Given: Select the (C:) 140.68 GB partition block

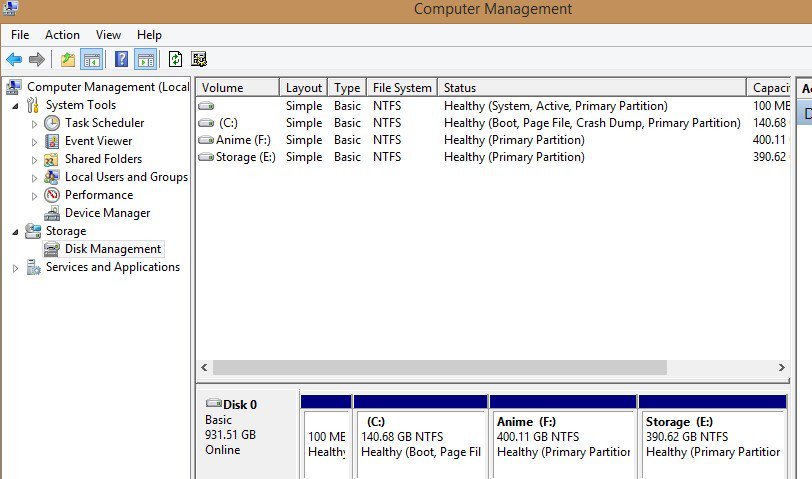Looking at the screenshot, I should click(x=420, y=437).
